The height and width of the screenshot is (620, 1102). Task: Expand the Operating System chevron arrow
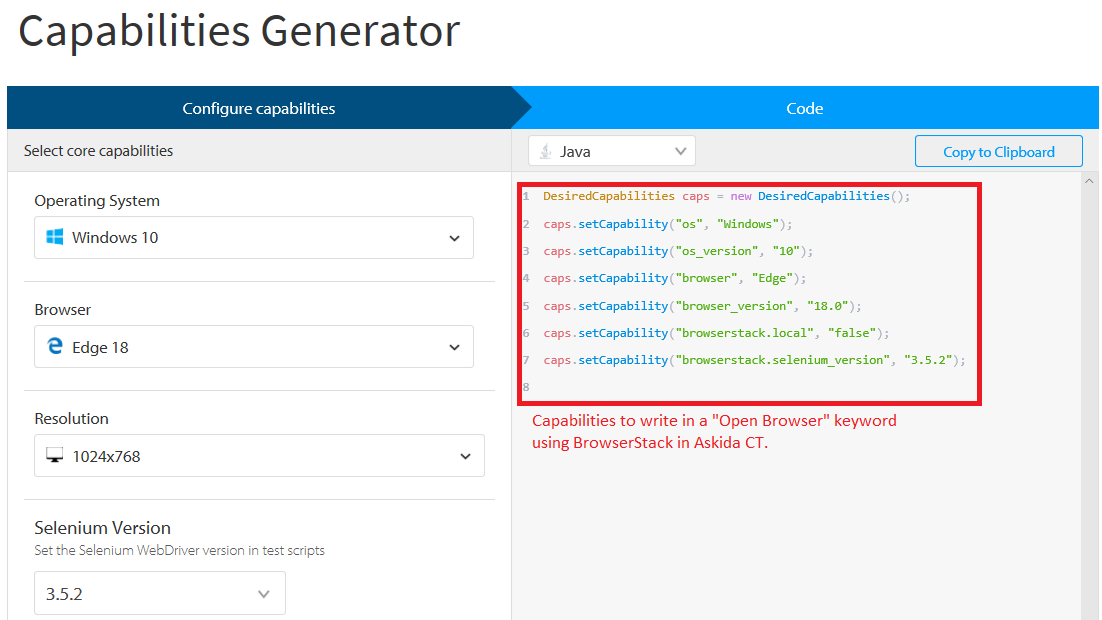(x=455, y=238)
